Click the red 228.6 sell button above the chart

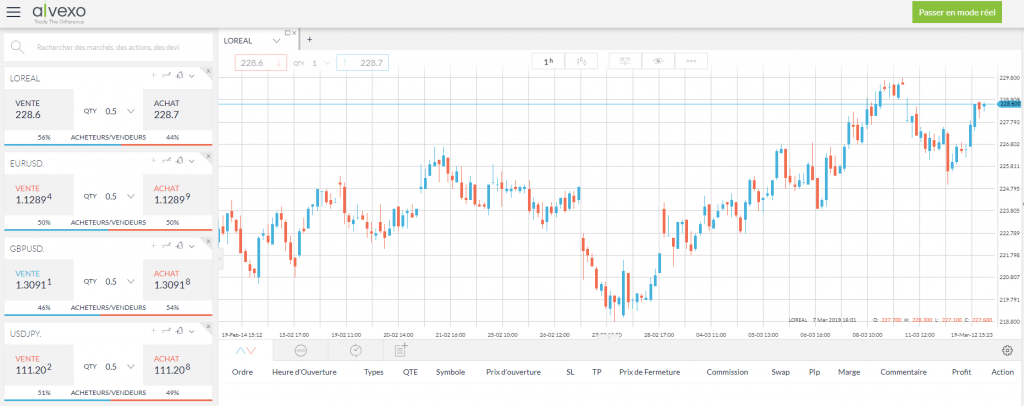pyautogui.click(x=261, y=63)
